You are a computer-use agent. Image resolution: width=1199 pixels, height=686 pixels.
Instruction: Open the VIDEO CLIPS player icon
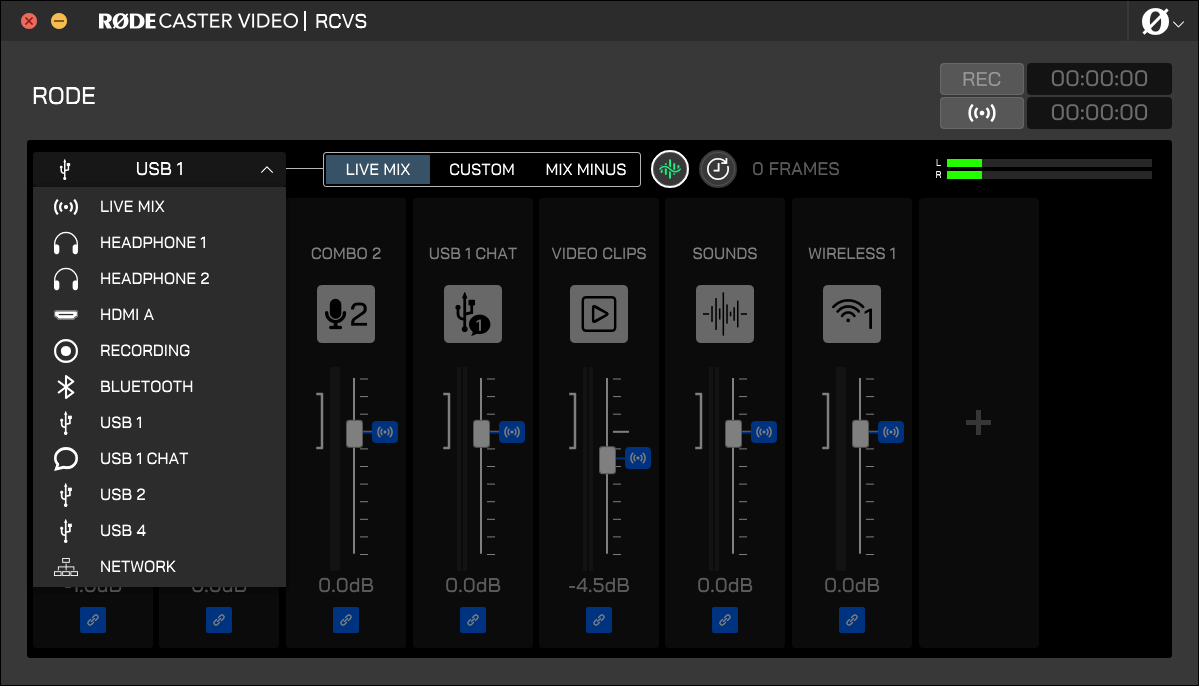click(598, 313)
